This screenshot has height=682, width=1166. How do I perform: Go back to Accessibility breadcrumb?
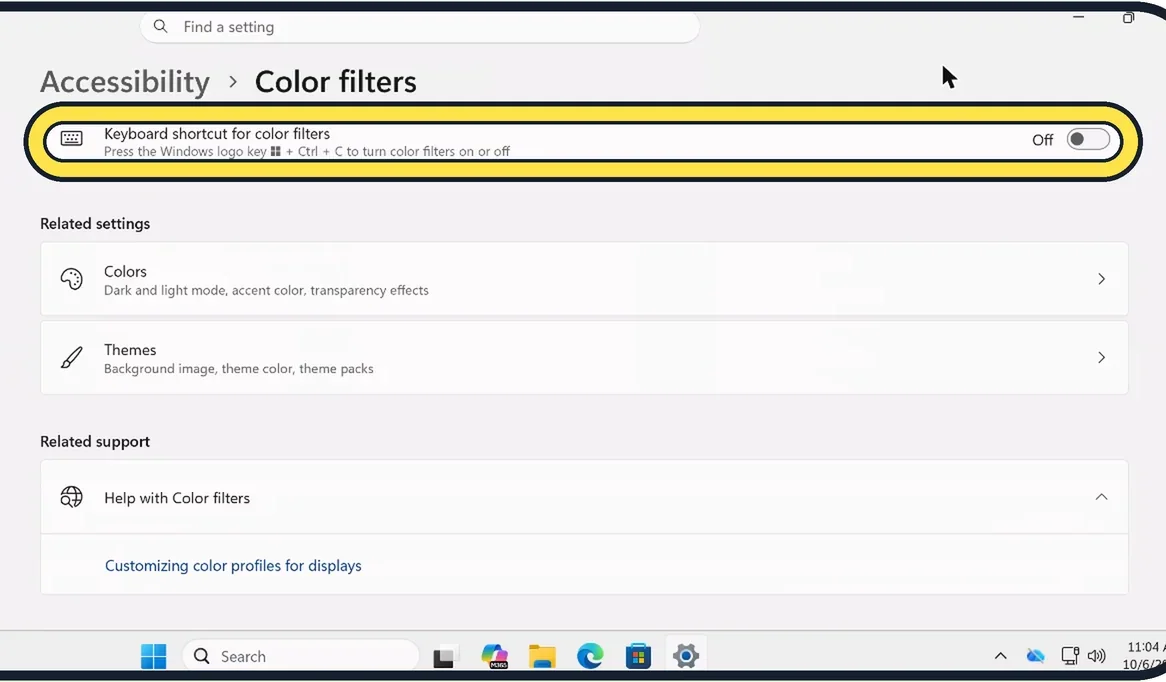125,82
